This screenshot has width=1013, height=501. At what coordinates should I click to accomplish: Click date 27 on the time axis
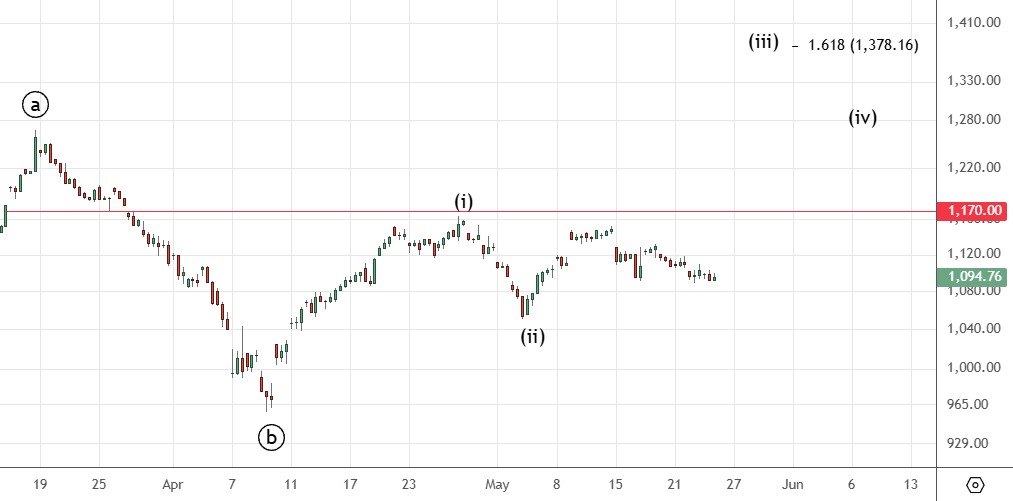point(733,484)
